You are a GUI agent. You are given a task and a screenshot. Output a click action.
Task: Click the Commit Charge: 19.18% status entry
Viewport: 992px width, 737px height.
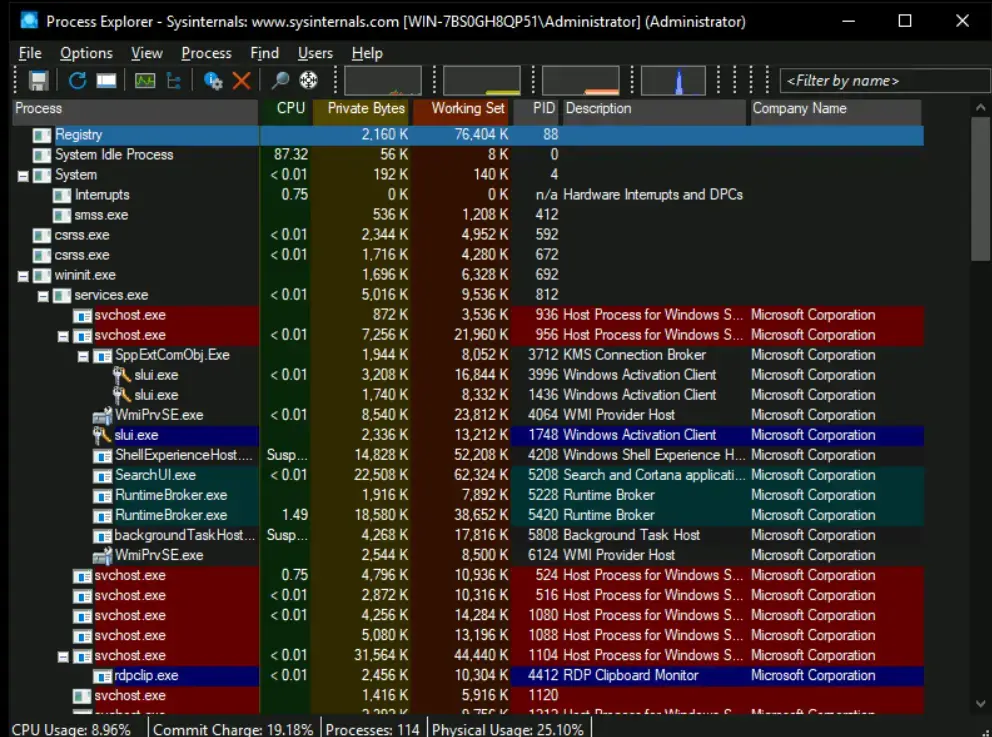(233, 729)
